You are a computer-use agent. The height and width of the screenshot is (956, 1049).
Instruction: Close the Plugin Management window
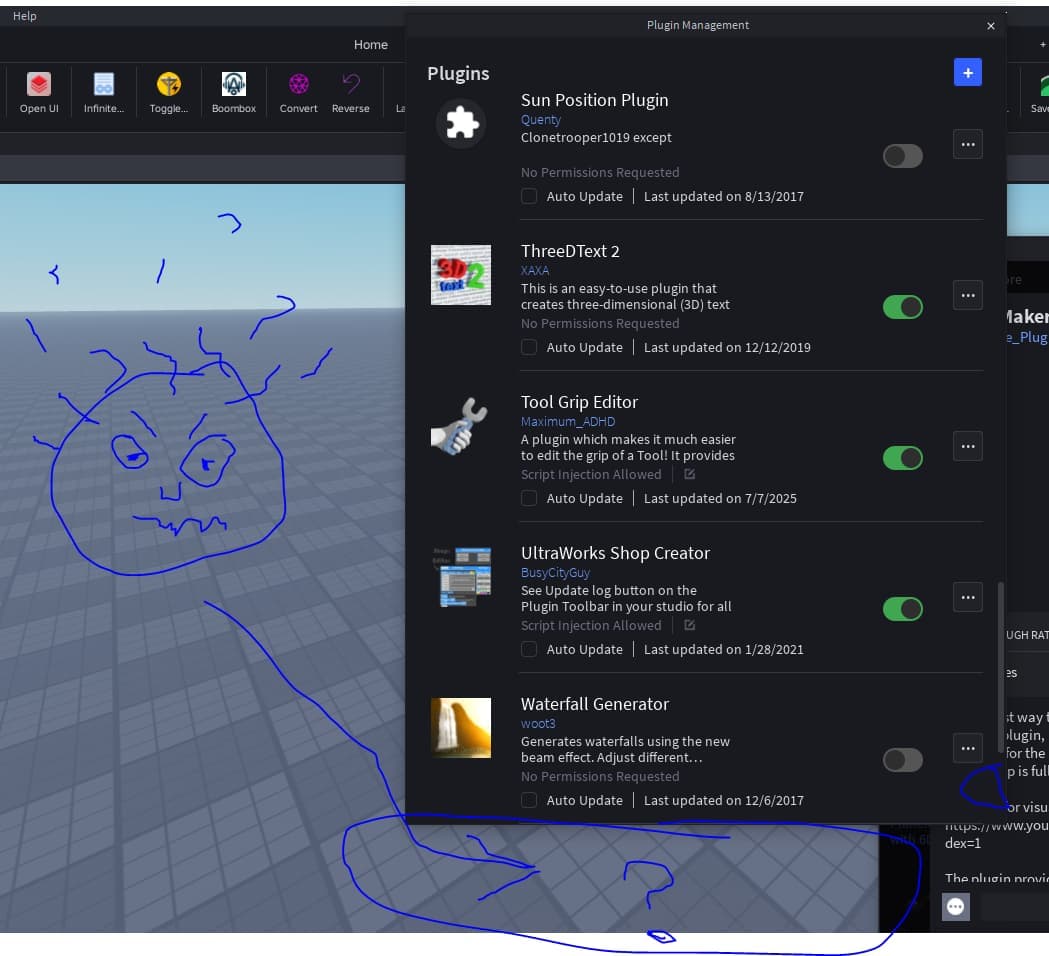(991, 25)
